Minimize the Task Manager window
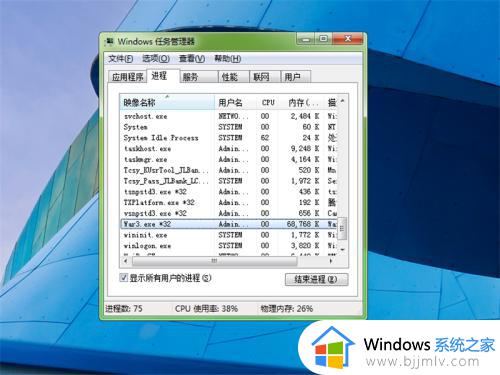The height and width of the screenshot is (375, 500). (306, 39)
